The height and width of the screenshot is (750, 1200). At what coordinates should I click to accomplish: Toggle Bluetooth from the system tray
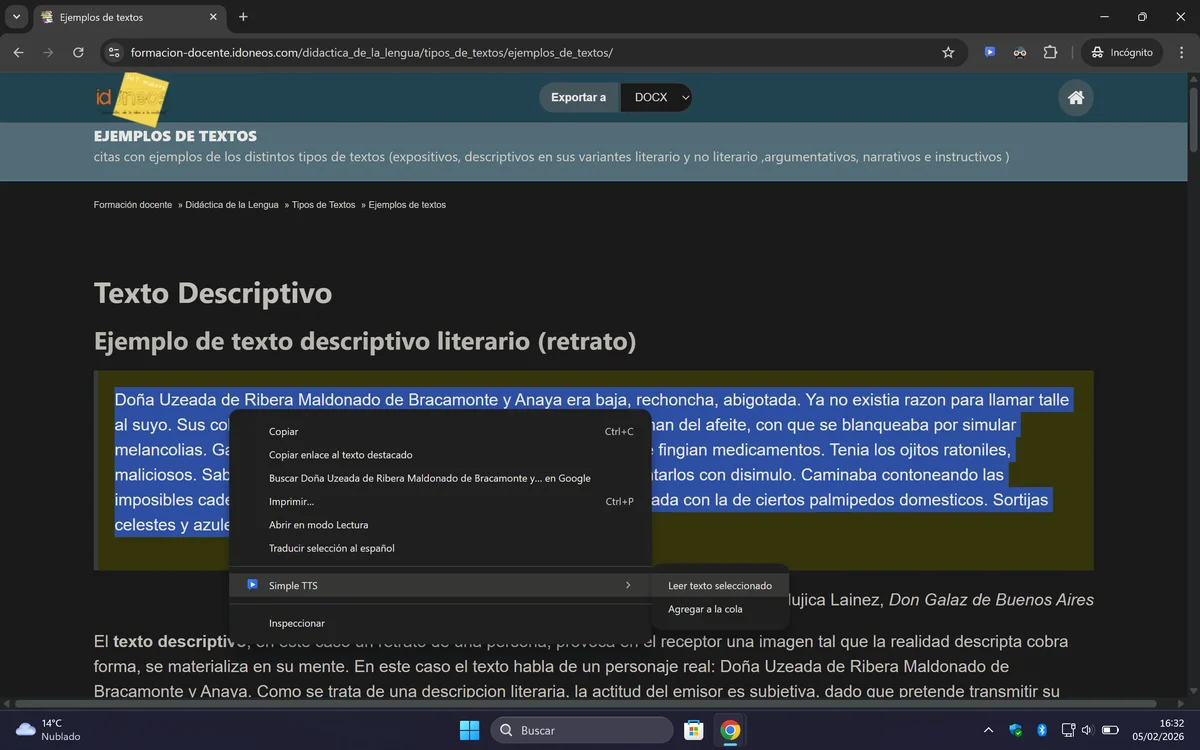(1041, 730)
